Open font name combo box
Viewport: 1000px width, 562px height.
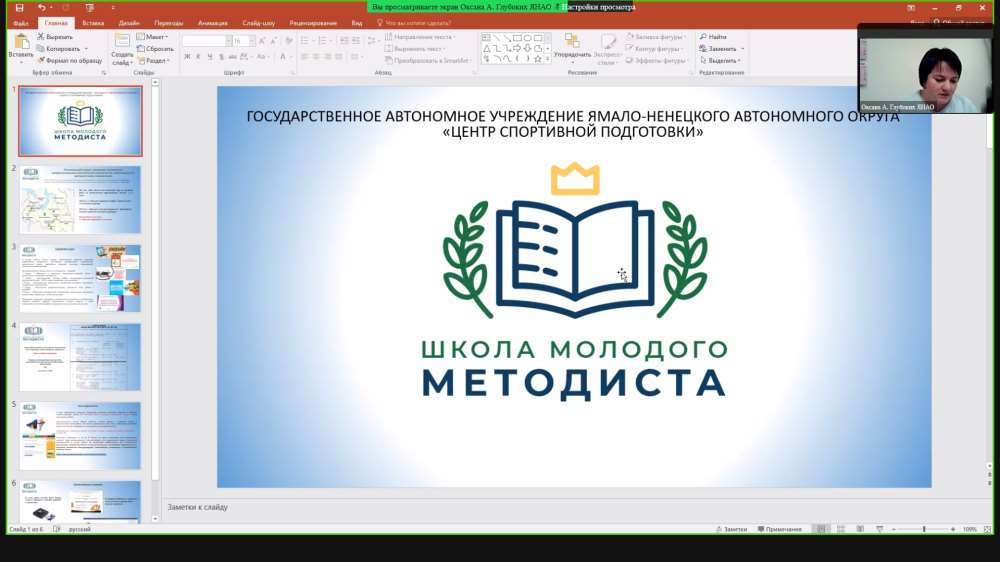pos(207,41)
